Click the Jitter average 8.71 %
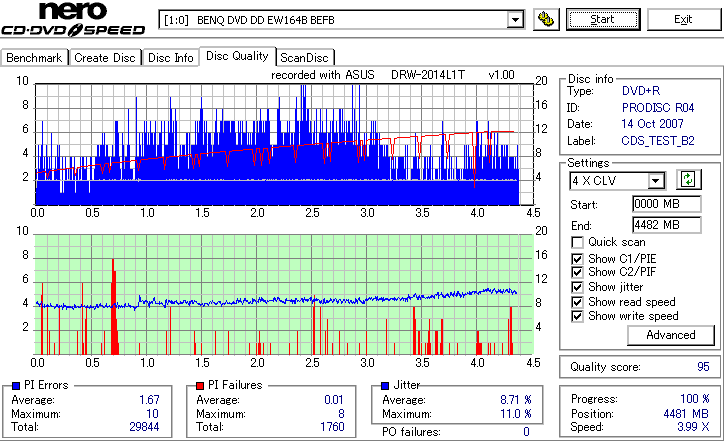This screenshot has width=724, height=441. (516, 400)
